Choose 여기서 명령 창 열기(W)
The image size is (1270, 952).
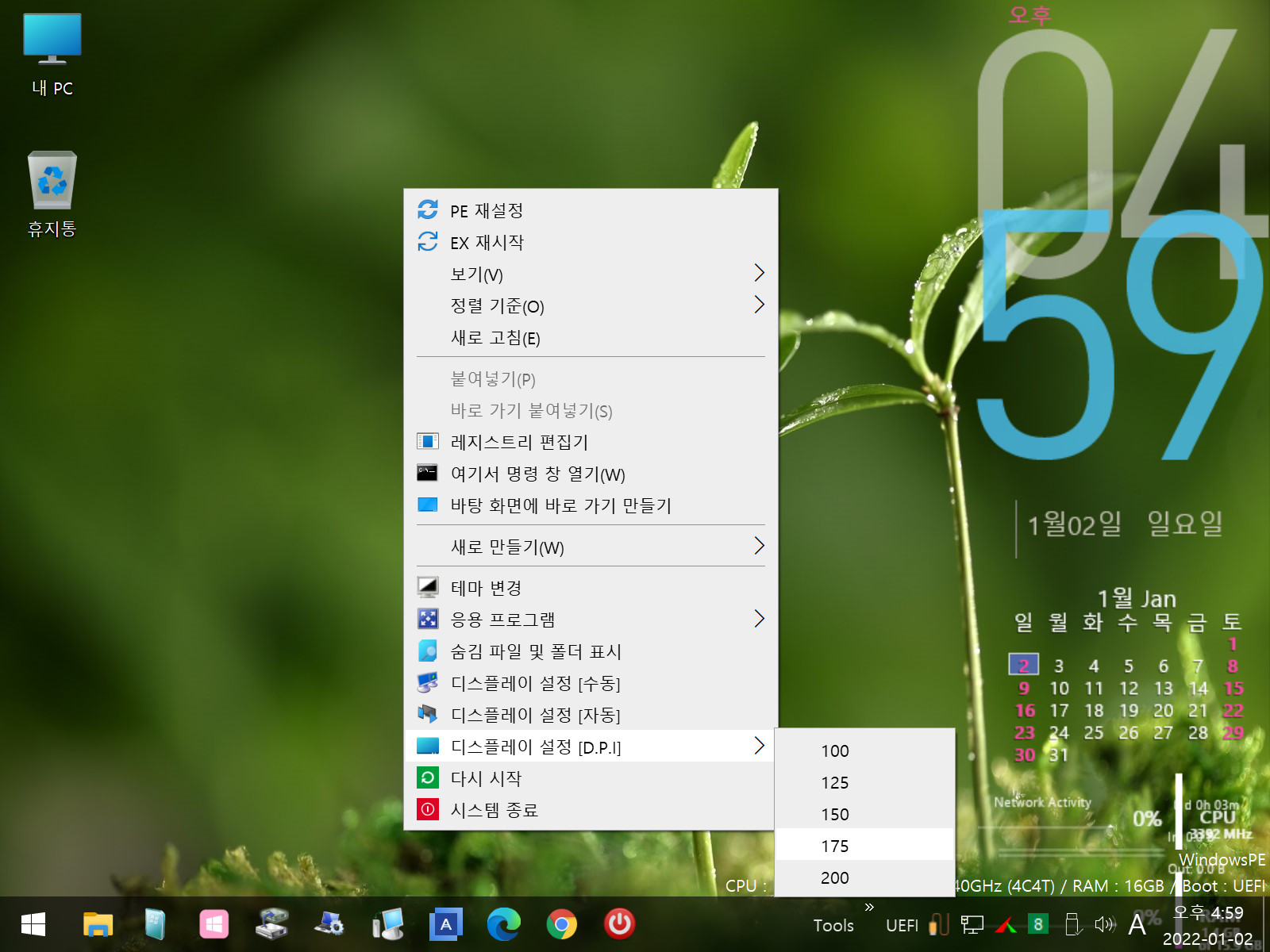coord(591,474)
